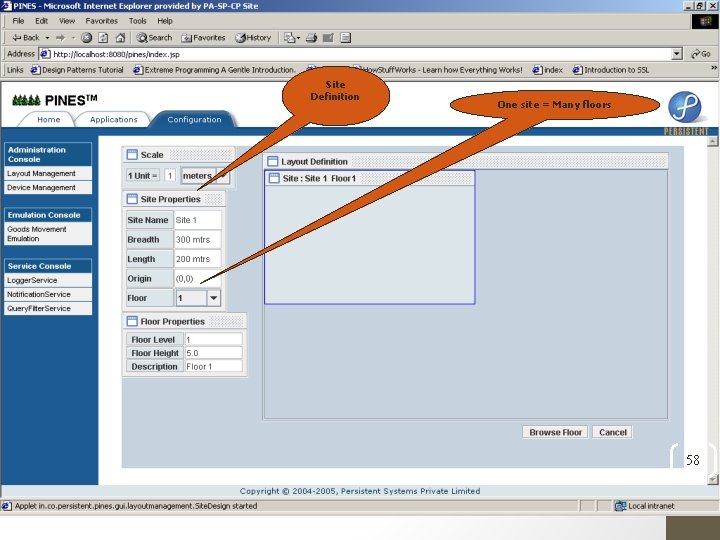Click the Layout Definition panel icon
The image size is (720, 540).
pos(272,161)
